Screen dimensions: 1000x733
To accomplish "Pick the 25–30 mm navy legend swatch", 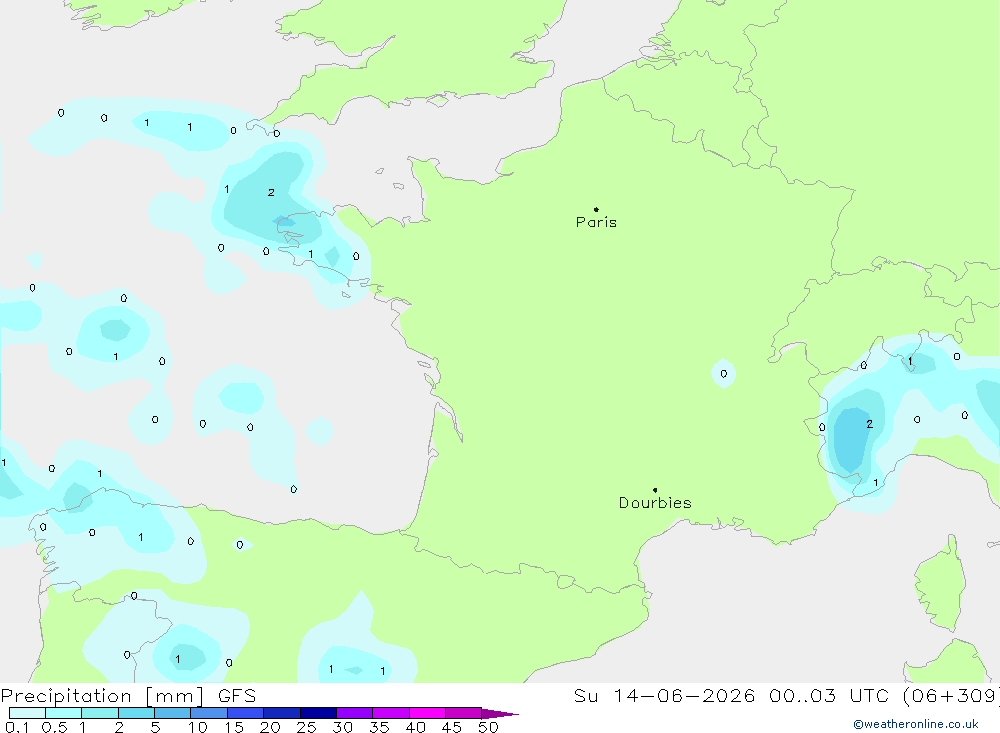I will tap(318, 713).
